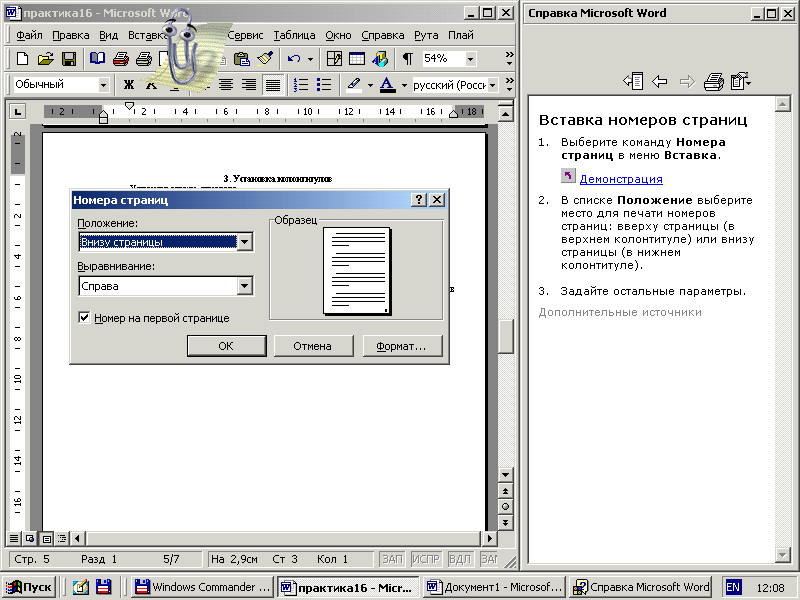Open the Файл menu

pos(29,35)
